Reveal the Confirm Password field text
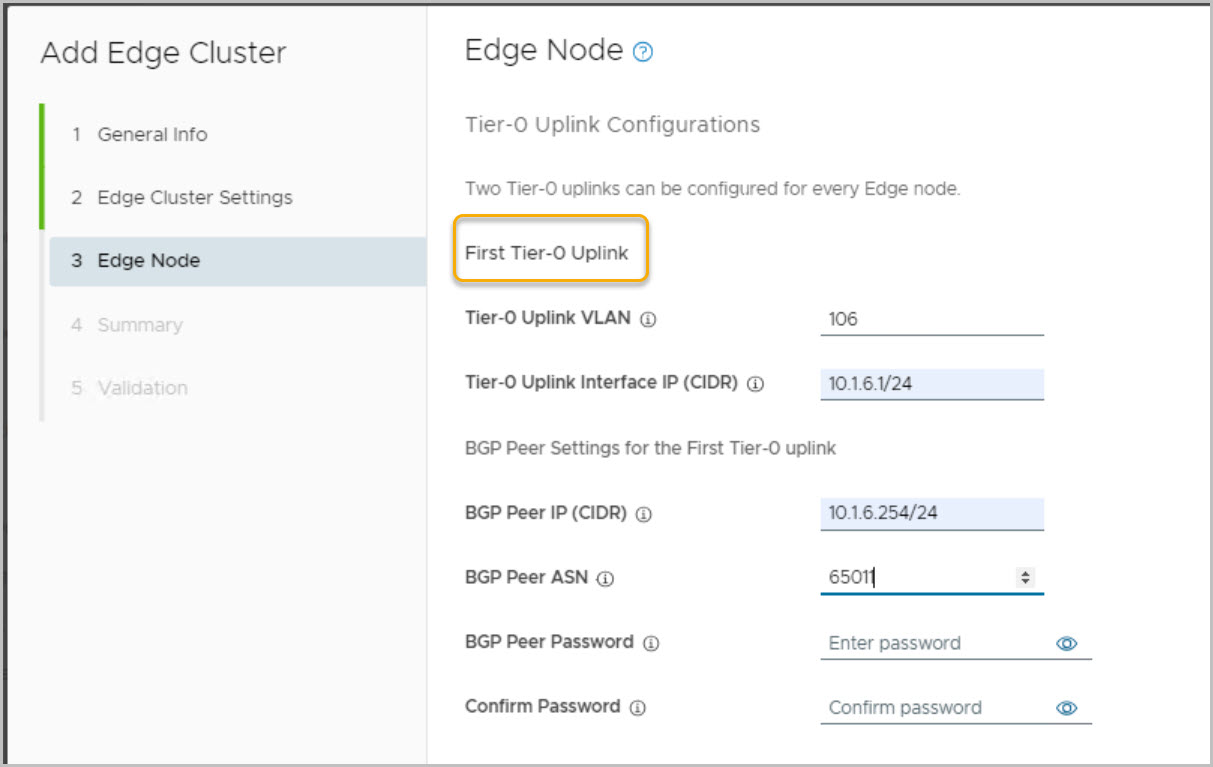This screenshot has height=767, width=1213. 1066,708
